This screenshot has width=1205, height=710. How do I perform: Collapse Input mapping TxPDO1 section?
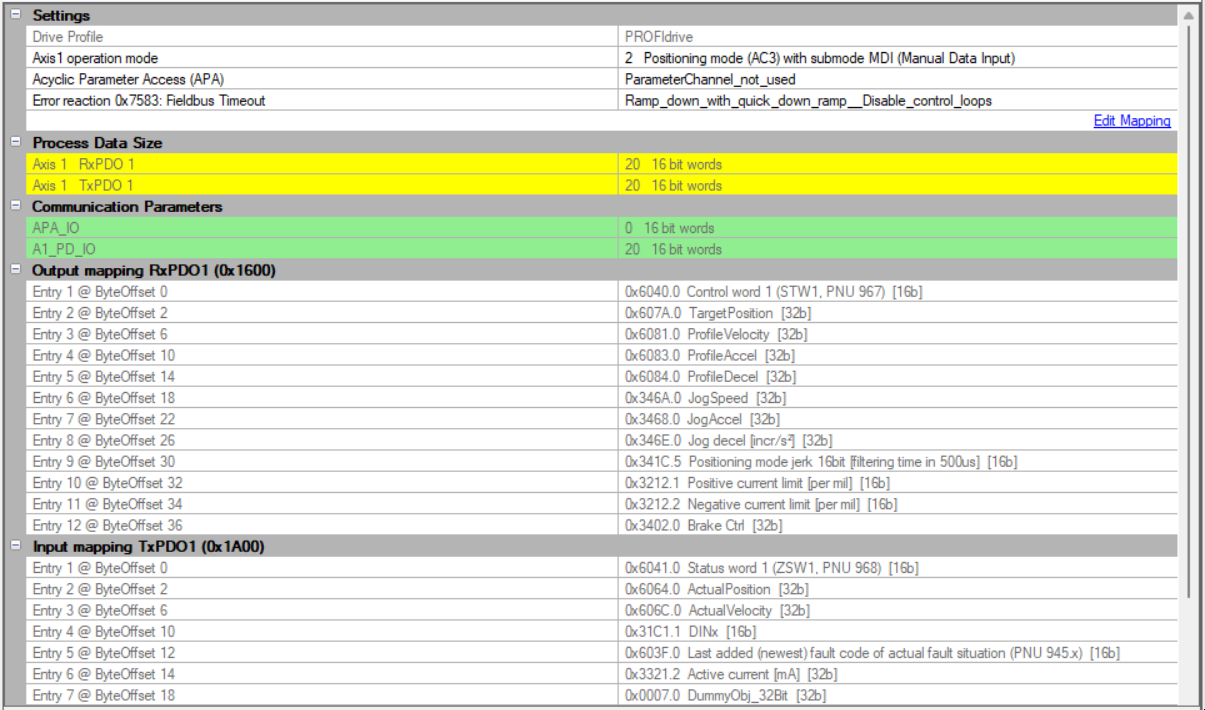(x=15, y=547)
